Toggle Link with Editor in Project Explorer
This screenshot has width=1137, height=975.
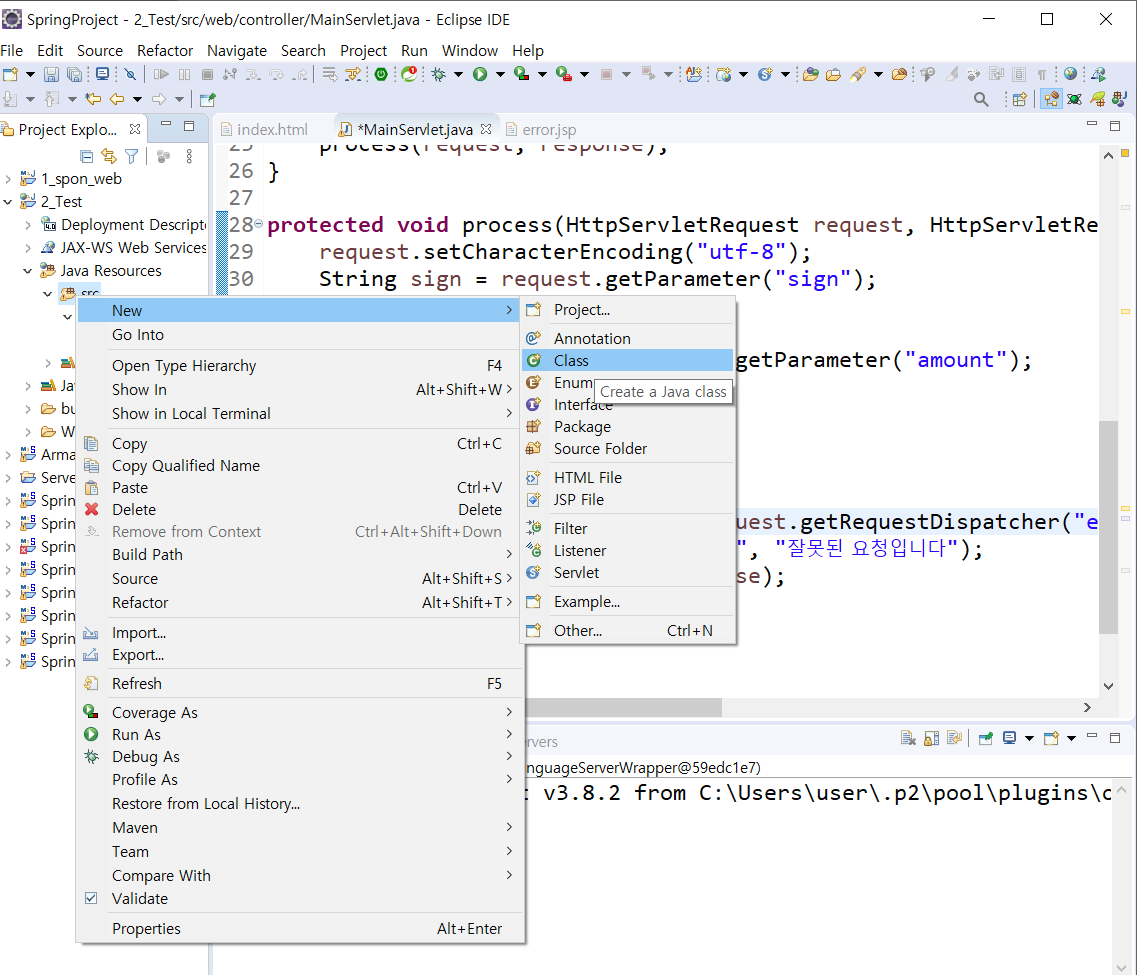[109, 156]
